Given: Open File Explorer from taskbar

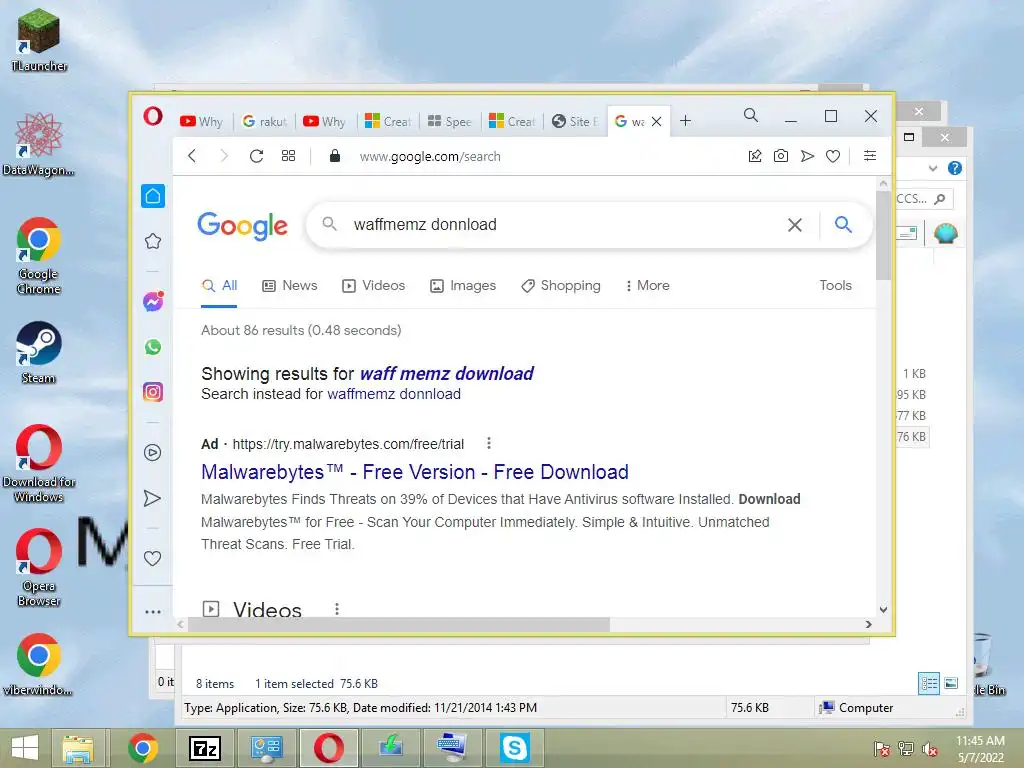Looking at the screenshot, I should click(x=78, y=748).
